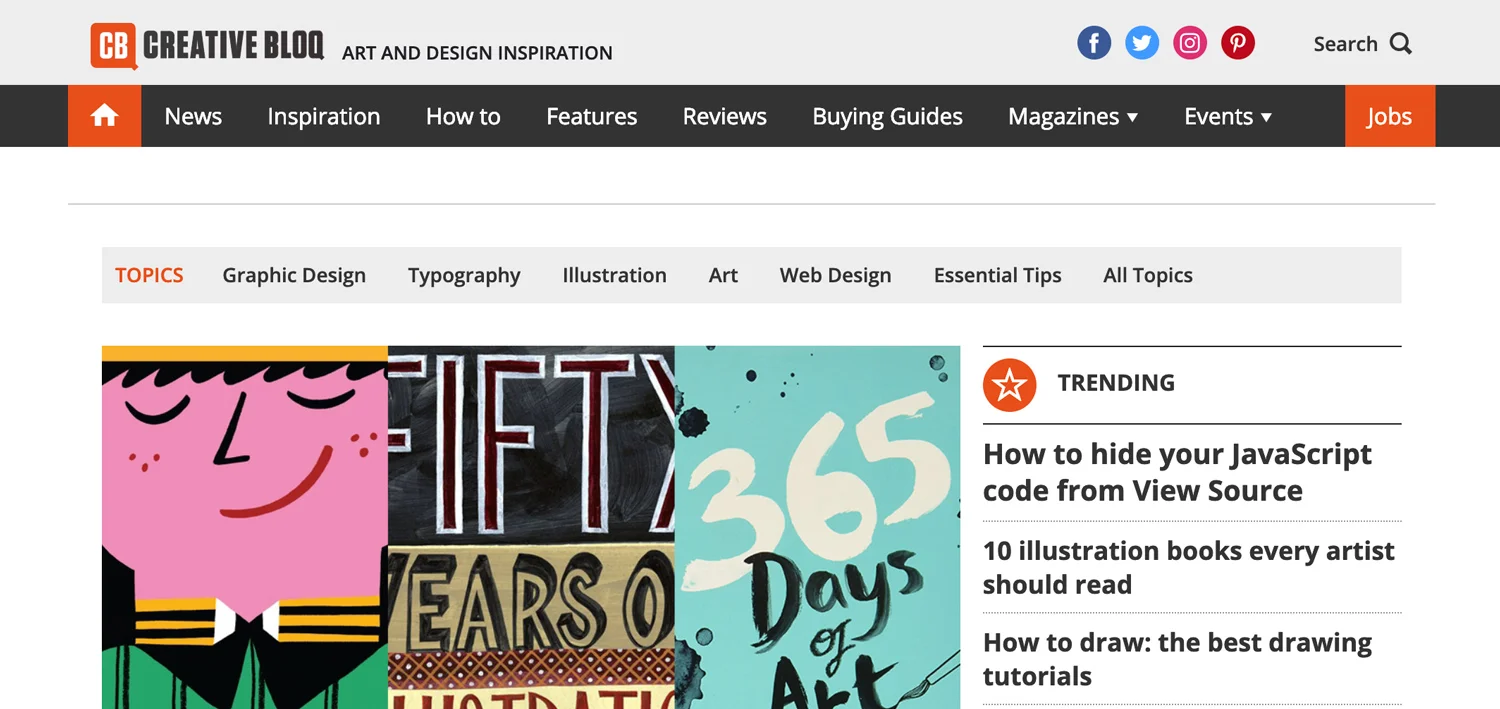Image resolution: width=1500 pixels, height=709 pixels.
Task: Click the 'Fifty Years of Illustration' cover image
Action: [x=531, y=527]
